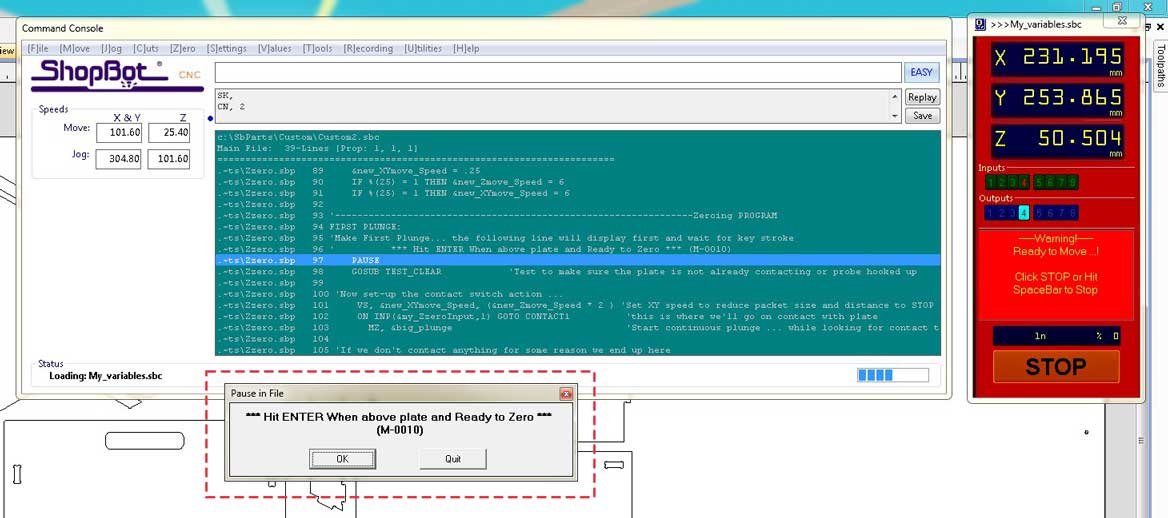Click Input 8 indicator light
Screen dimensions: 1168x518
1073,182
